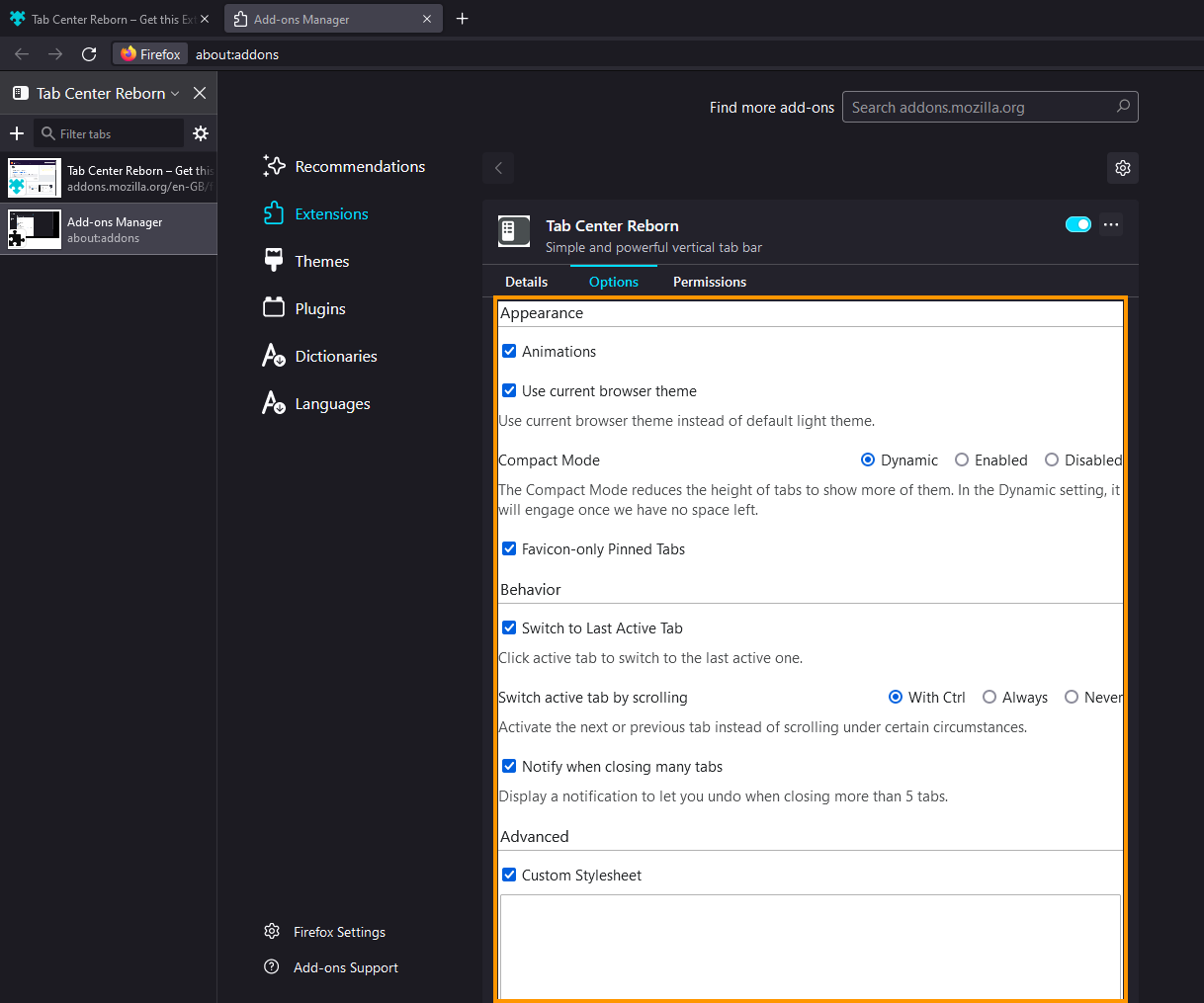This screenshot has height=1003, width=1204.
Task: Click the Recommendations sparkle icon
Action: (x=274, y=166)
